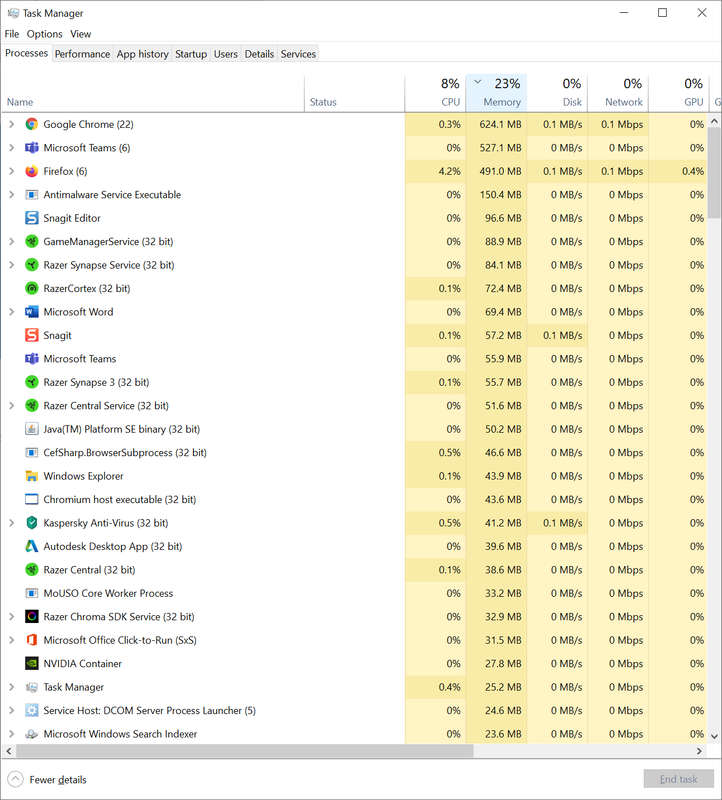Image resolution: width=722 pixels, height=800 pixels.
Task: Select the RazerCortex icon
Action: (x=32, y=288)
